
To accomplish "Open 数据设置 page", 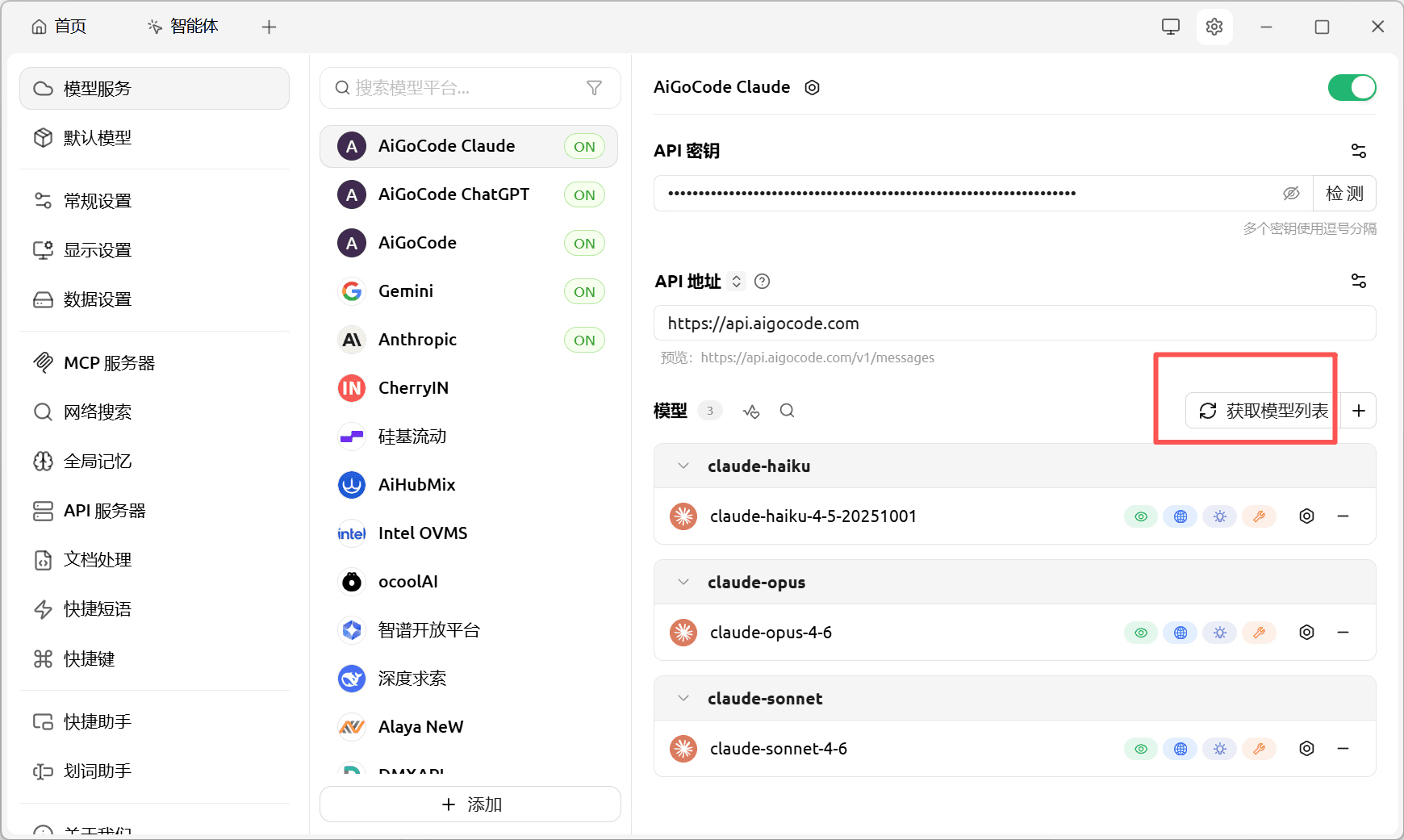I will 154,299.
